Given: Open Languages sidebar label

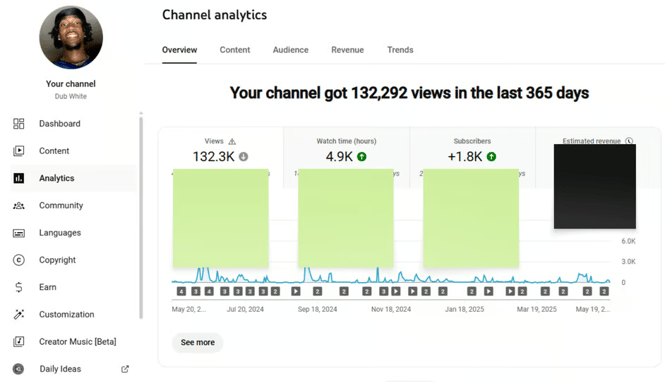Looking at the screenshot, I should point(60,233).
